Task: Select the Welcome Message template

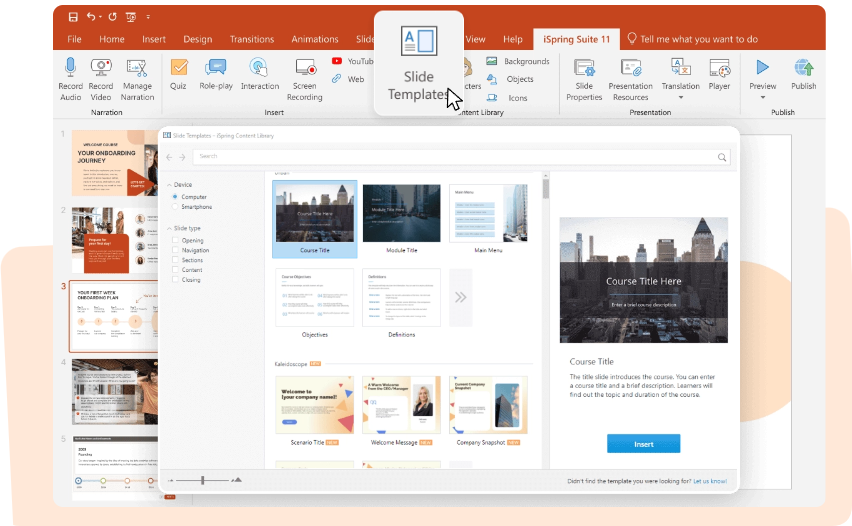Action: click(x=402, y=411)
